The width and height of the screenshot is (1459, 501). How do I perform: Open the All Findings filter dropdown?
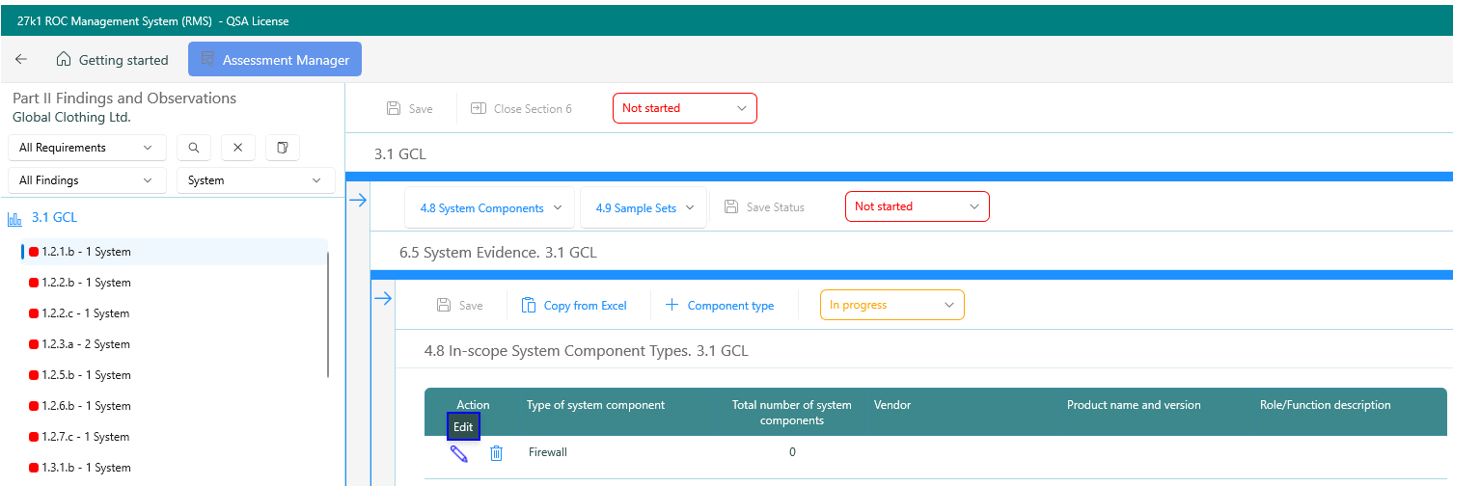(87, 181)
